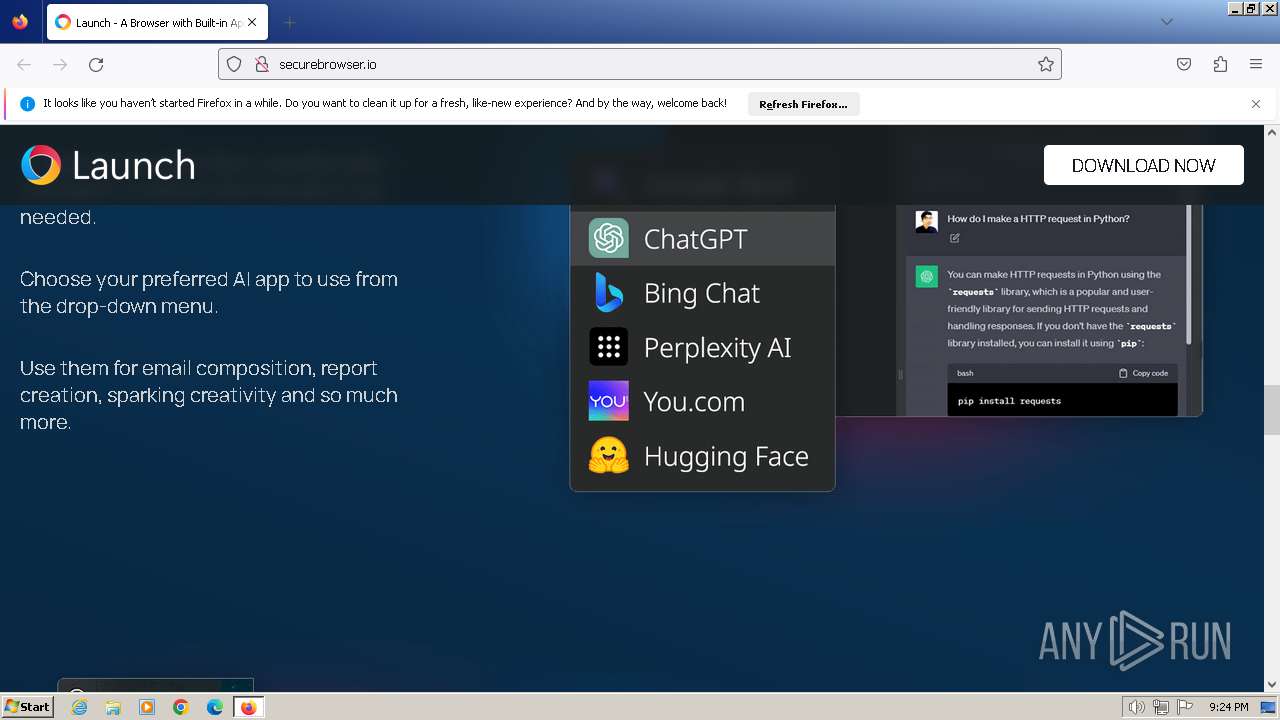The image size is (1280, 720).
Task: Click the Launch logo icon
Action: click(41, 165)
